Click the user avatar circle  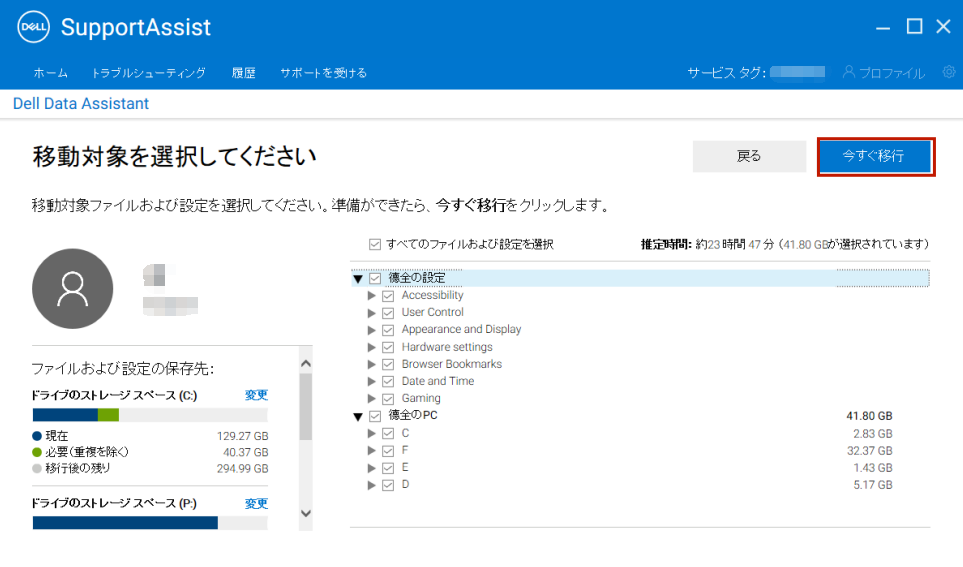72,289
